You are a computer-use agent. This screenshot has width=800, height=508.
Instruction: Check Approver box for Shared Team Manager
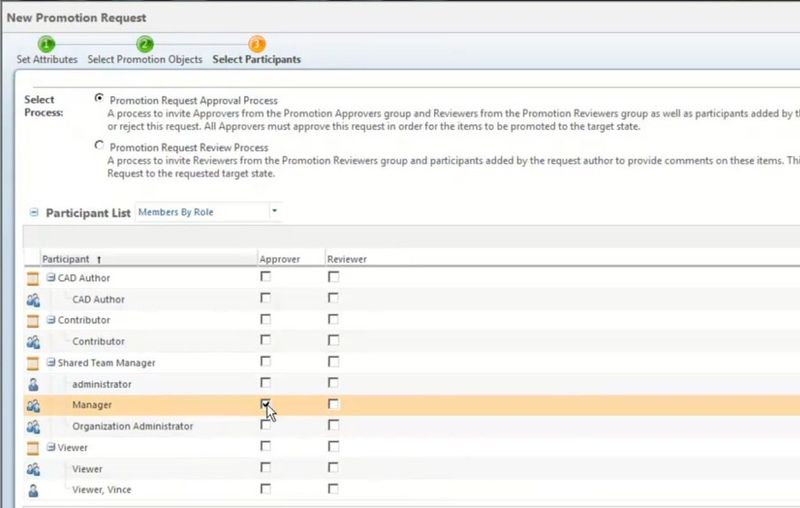(265, 362)
